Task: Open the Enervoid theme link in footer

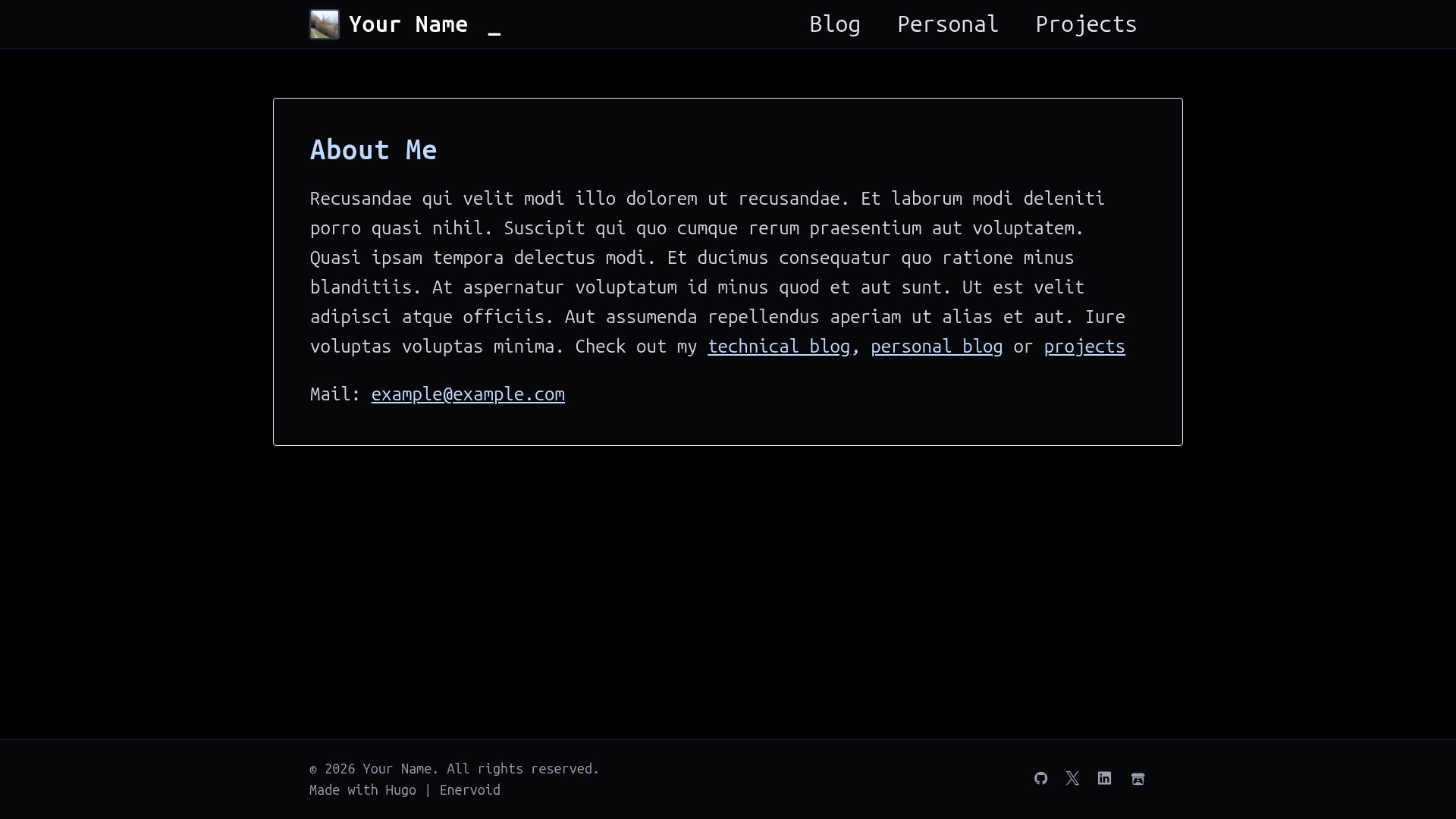Action: click(x=470, y=790)
